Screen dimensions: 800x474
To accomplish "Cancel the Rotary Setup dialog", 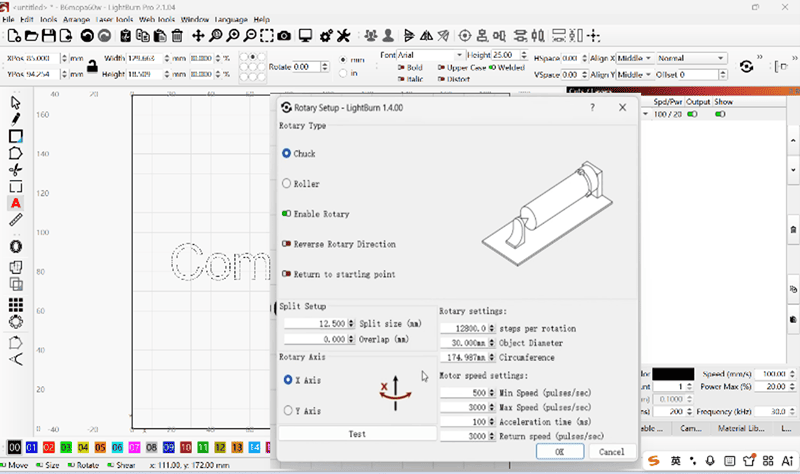I will pyautogui.click(x=611, y=452).
